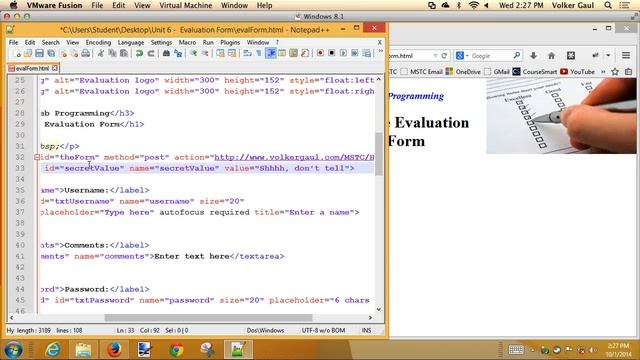Collapse the fold marker on line 32
The width and height of the screenshot is (640, 360).
pyautogui.click(x=37, y=157)
